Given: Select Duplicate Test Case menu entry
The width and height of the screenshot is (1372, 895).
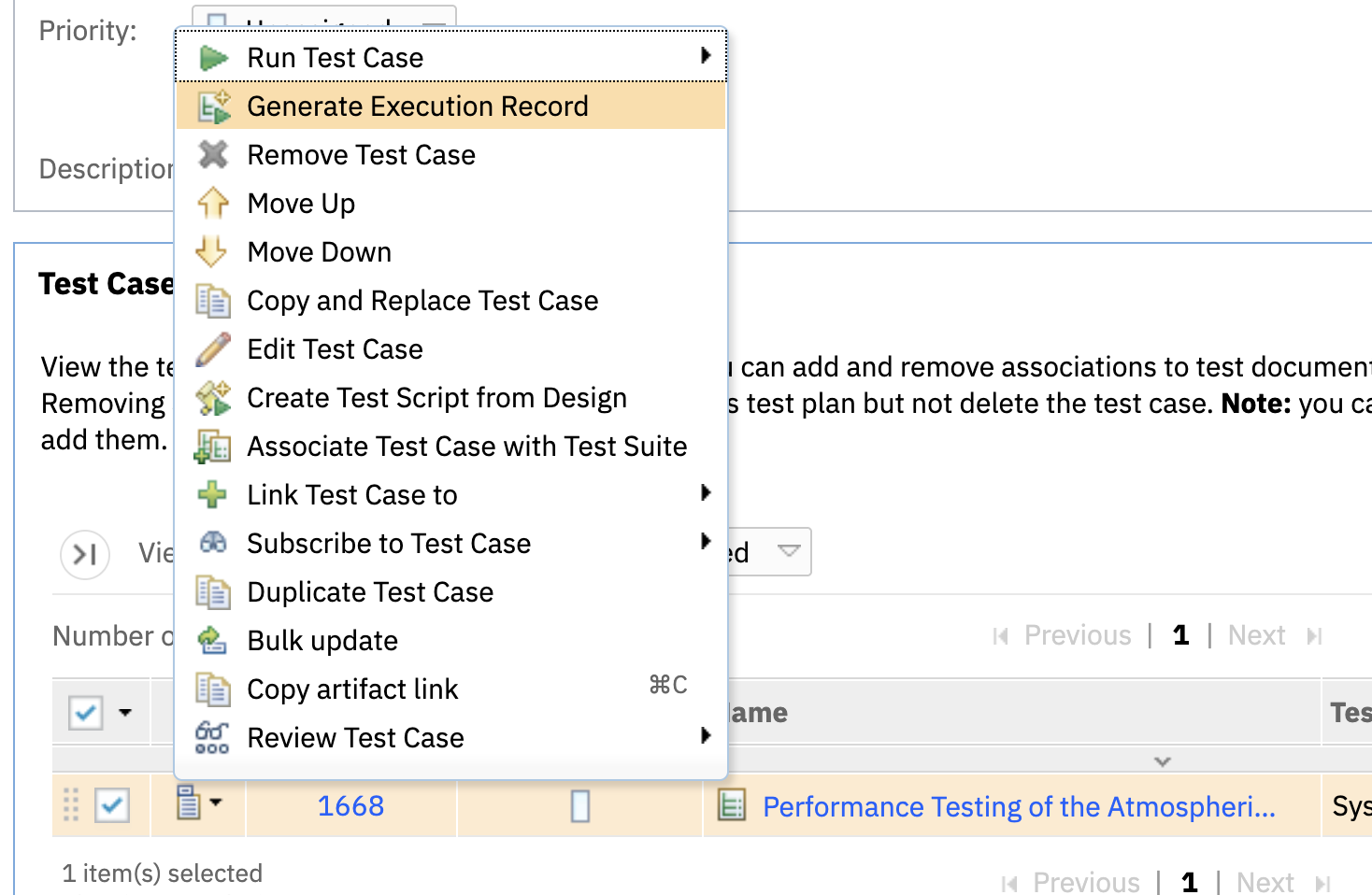Looking at the screenshot, I should pyautogui.click(x=450, y=592).
